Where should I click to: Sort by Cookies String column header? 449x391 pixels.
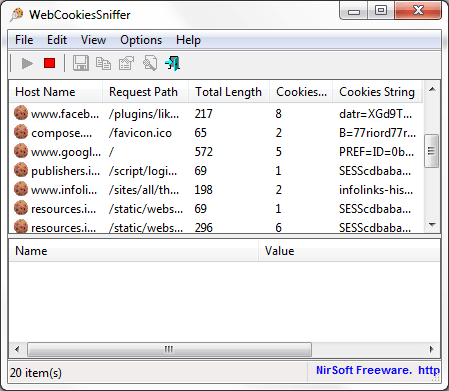tap(377, 92)
